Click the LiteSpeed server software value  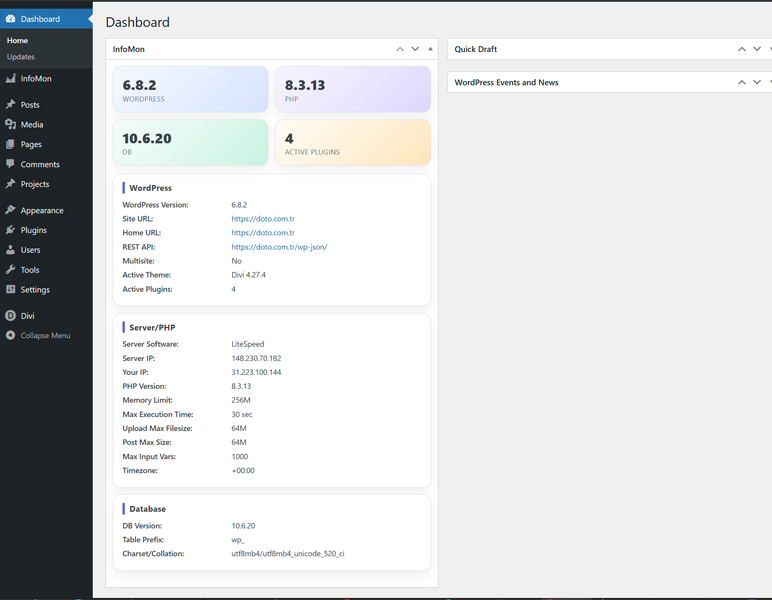pos(248,344)
